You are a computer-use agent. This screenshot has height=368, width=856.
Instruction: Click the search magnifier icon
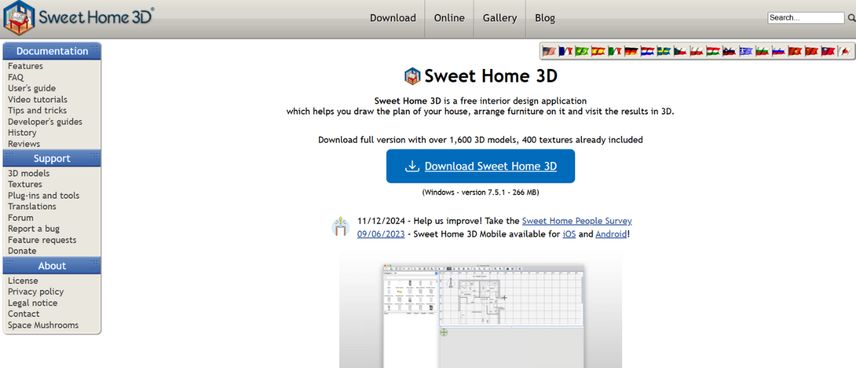click(x=851, y=18)
